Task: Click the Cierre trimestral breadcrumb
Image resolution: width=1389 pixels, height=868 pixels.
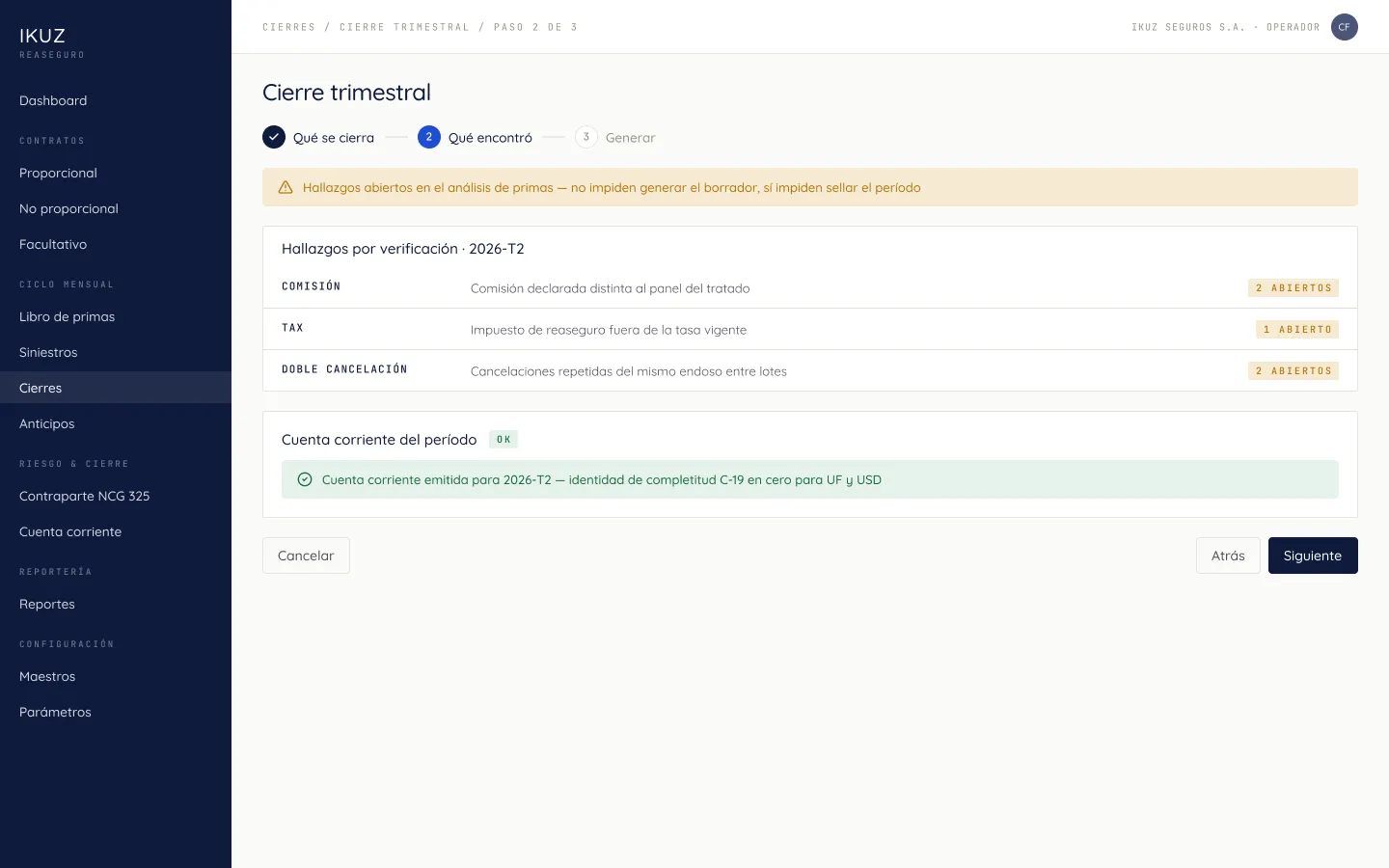Action: [404, 27]
